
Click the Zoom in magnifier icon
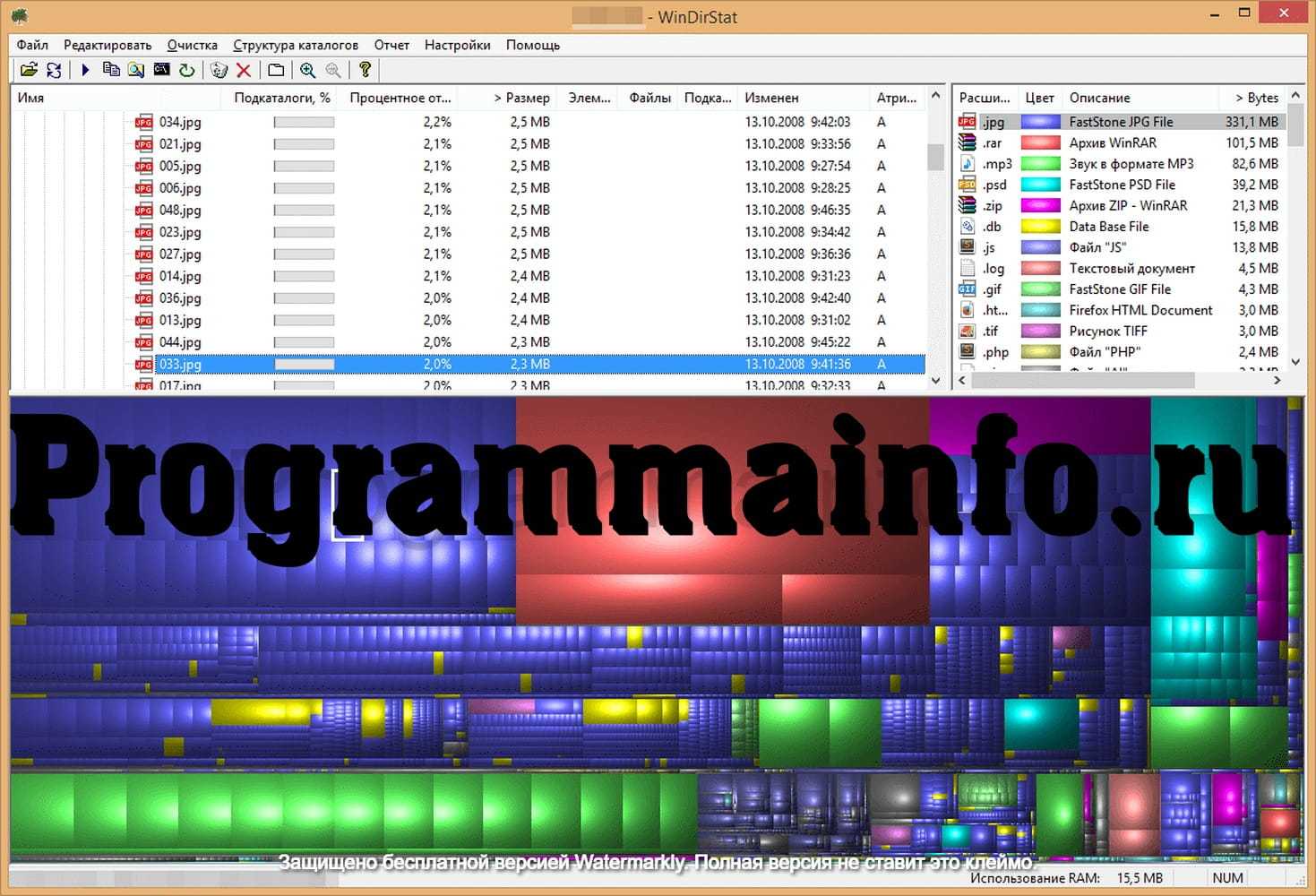307,70
